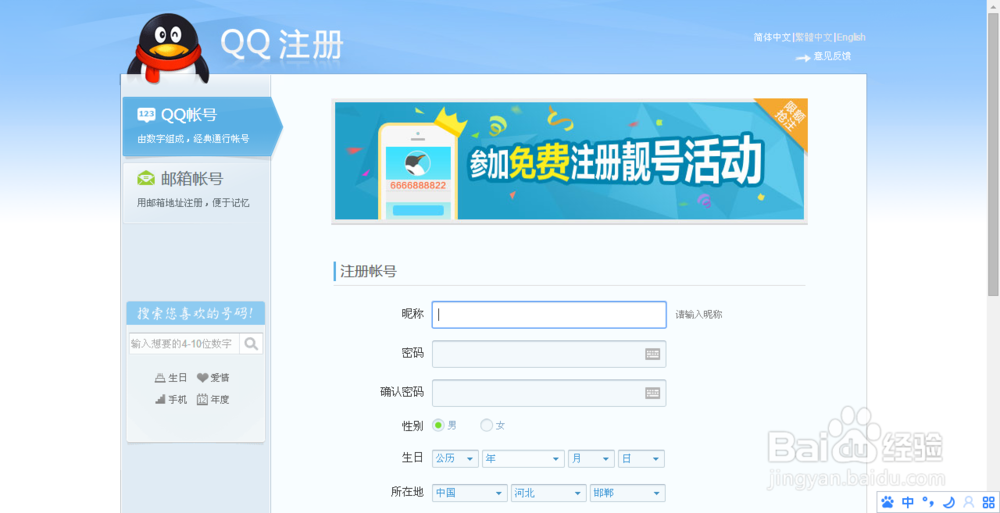Image resolution: width=1000 pixels, height=513 pixels.
Task: Switch language to 简体中文
Action: coord(772,38)
